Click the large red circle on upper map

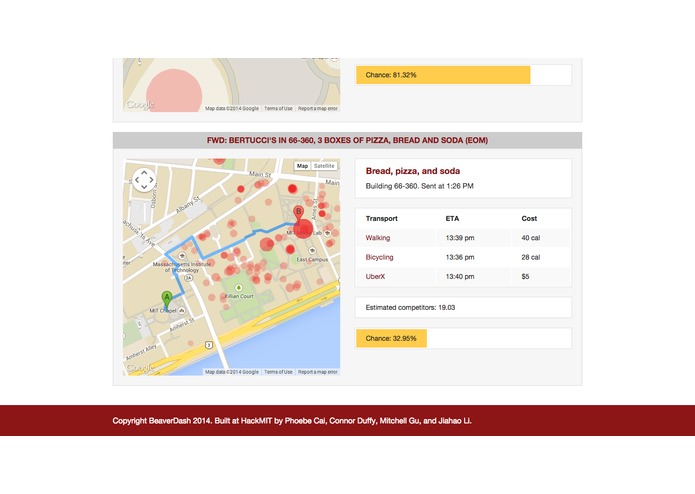point(174,91)
